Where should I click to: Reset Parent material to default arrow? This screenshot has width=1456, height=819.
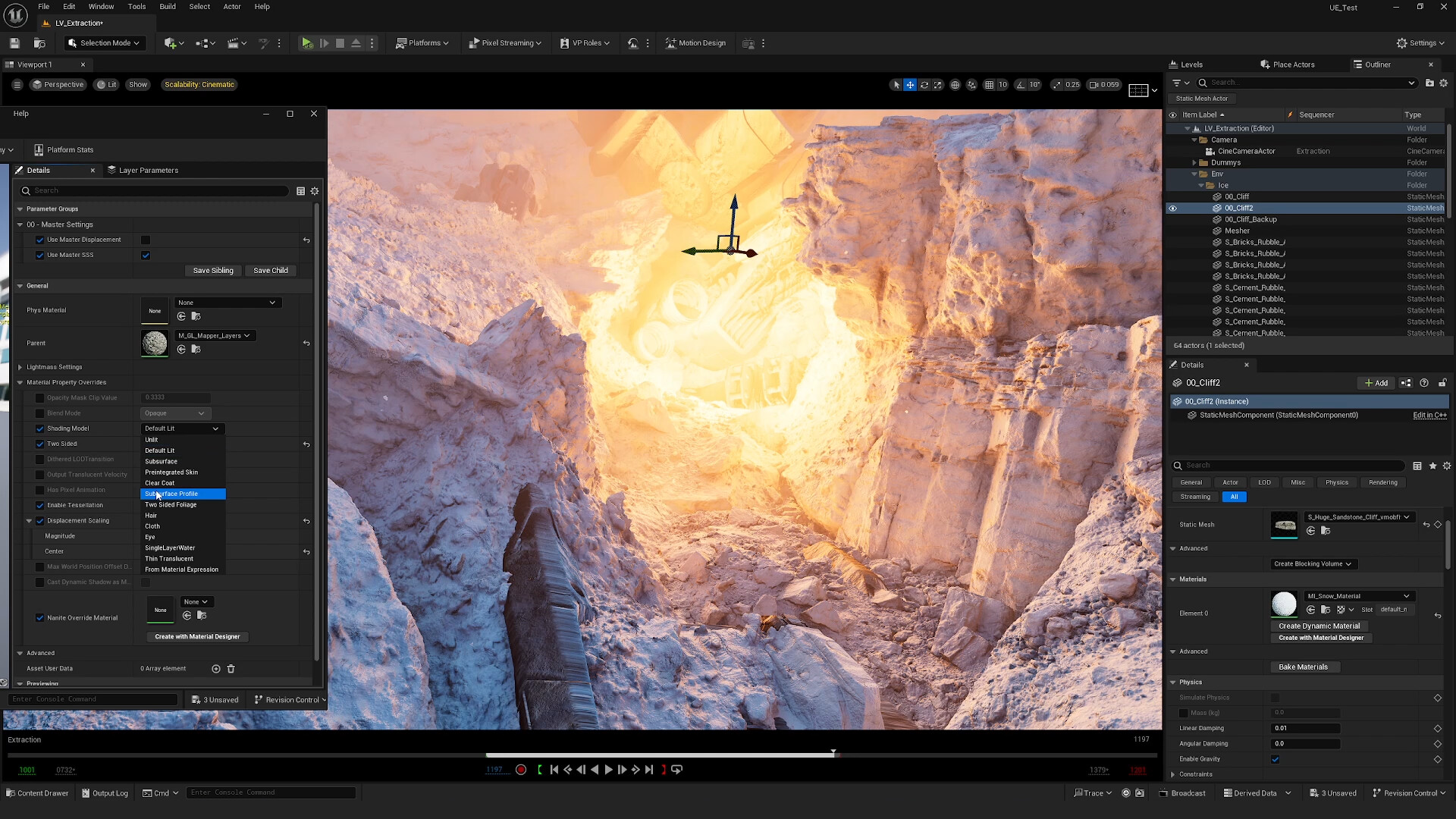306,344
